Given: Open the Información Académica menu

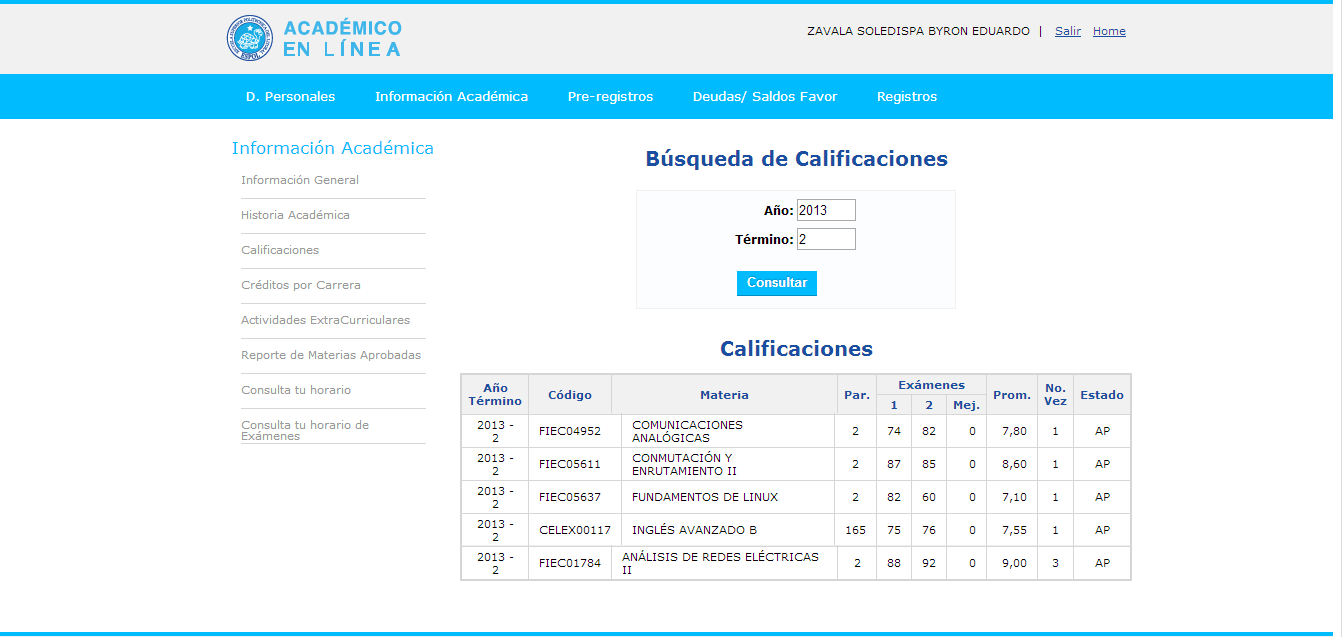Looking at the screenshot, I should click(x=451, y=97).
